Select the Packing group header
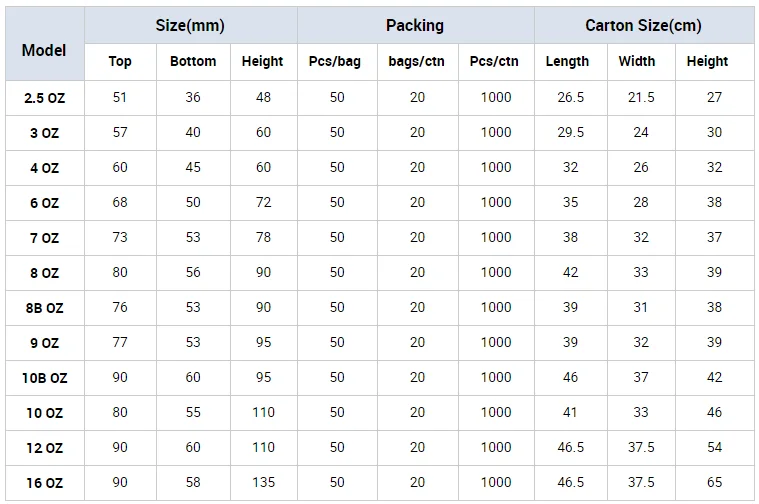The image size is (759, 504). 415,26
